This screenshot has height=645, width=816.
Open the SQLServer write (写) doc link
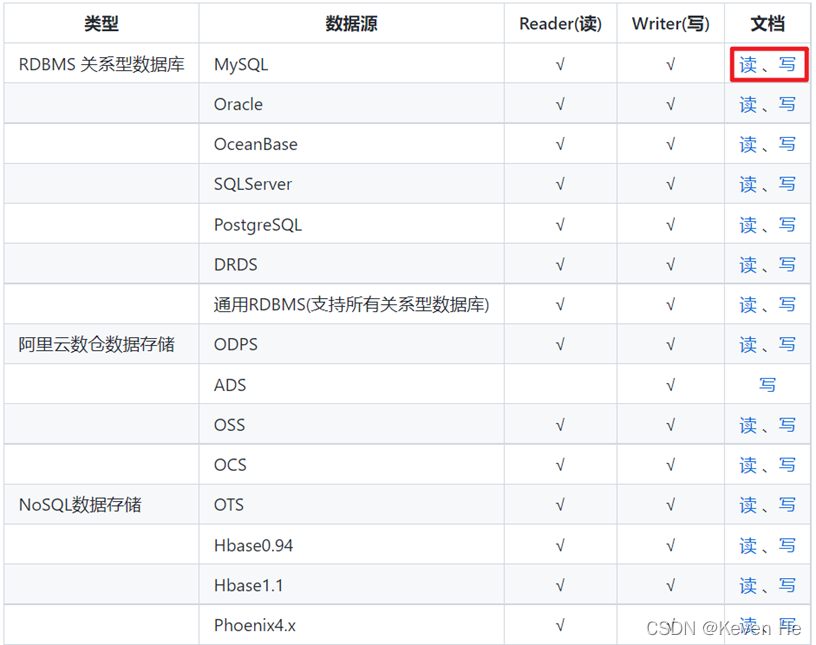787,184
